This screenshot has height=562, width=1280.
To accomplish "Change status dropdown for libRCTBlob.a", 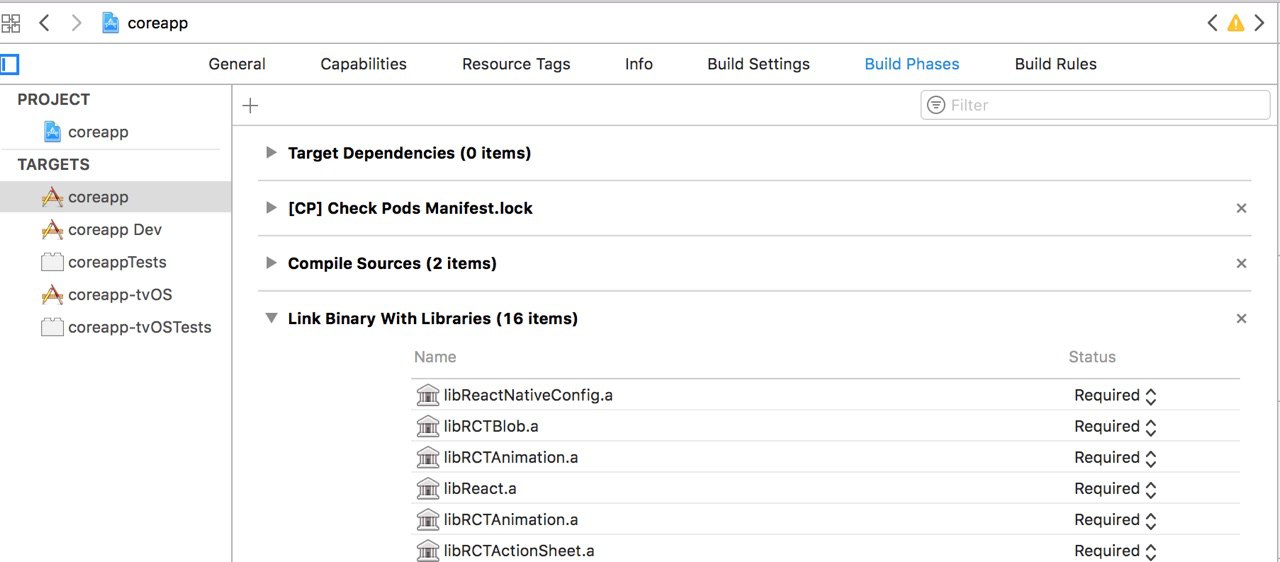I will click(1115, 427).
